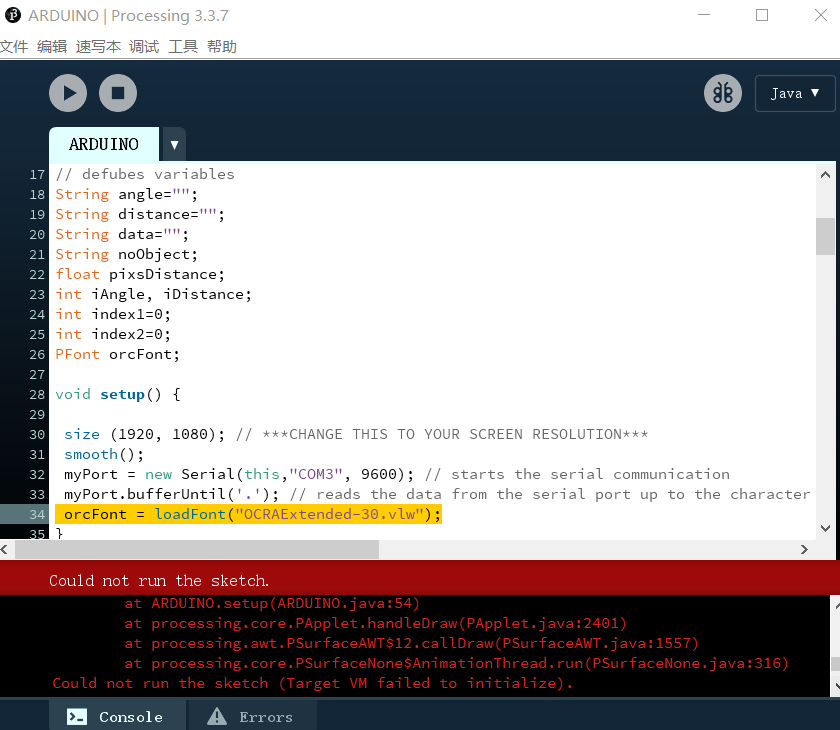Click the "COM3" string in line 32

coord(316,475)
